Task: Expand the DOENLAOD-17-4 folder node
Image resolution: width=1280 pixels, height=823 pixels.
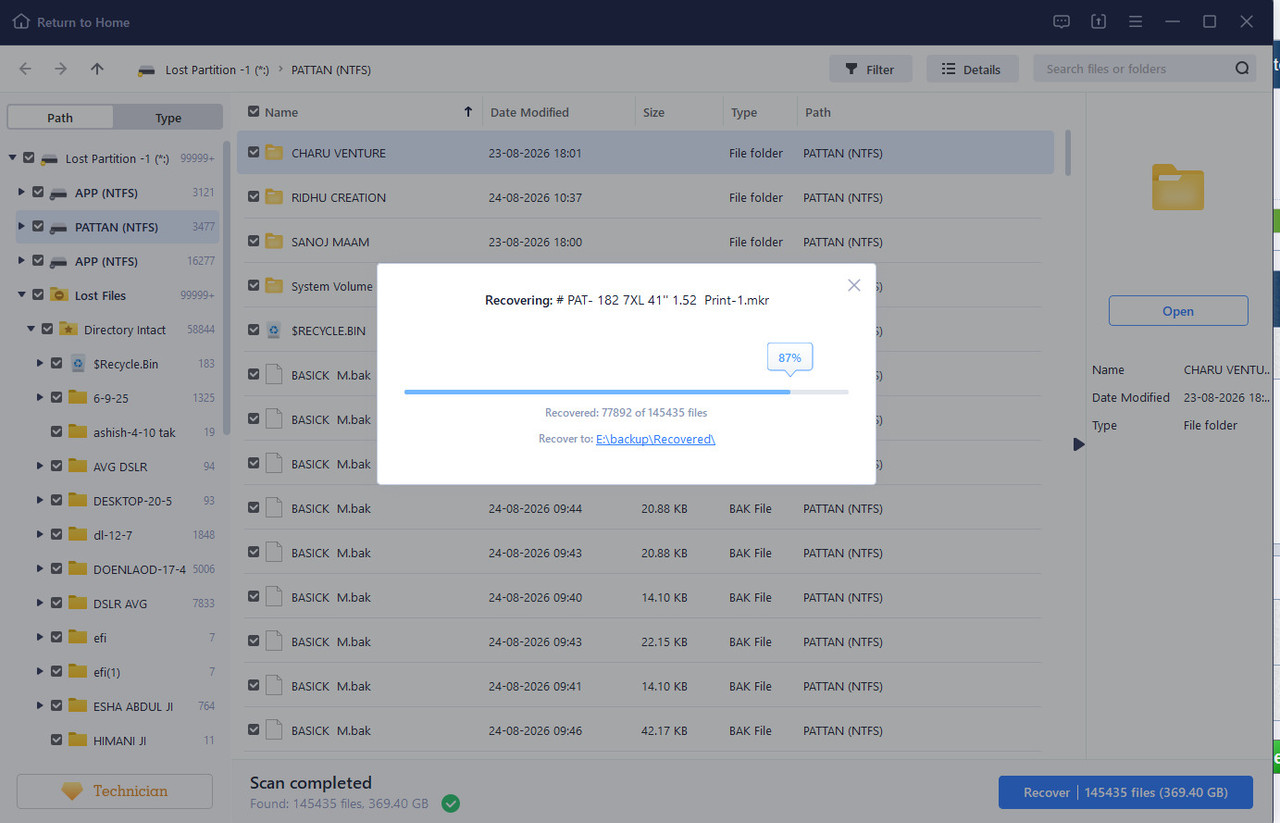Action: click(x=40, y=569)
